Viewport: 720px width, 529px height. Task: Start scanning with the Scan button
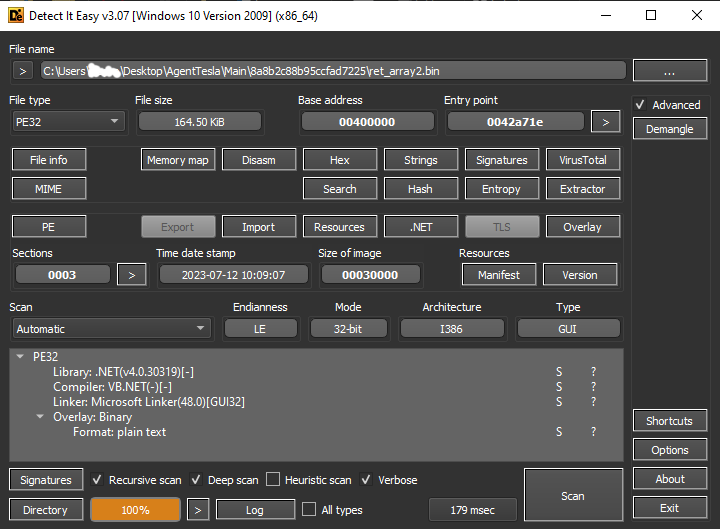[x=573, y=496]
